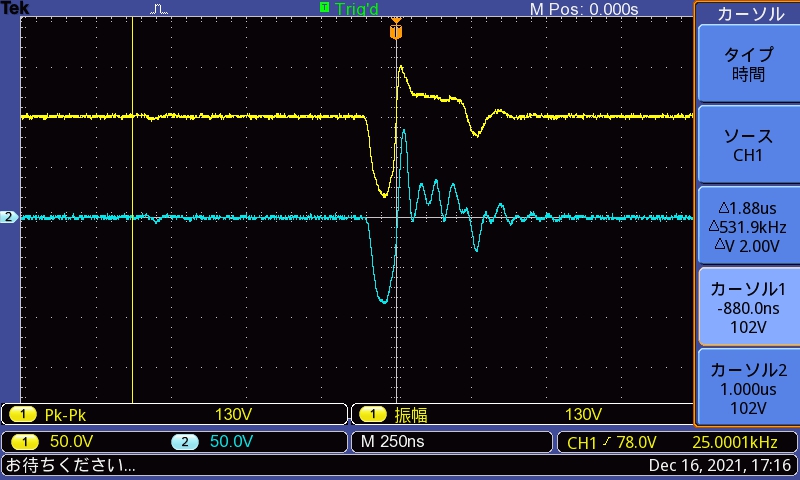This screenshot has width=800, height=480.
Task: Click the 25.0001kHz trigger frequency readout
Action: point(735,442)
